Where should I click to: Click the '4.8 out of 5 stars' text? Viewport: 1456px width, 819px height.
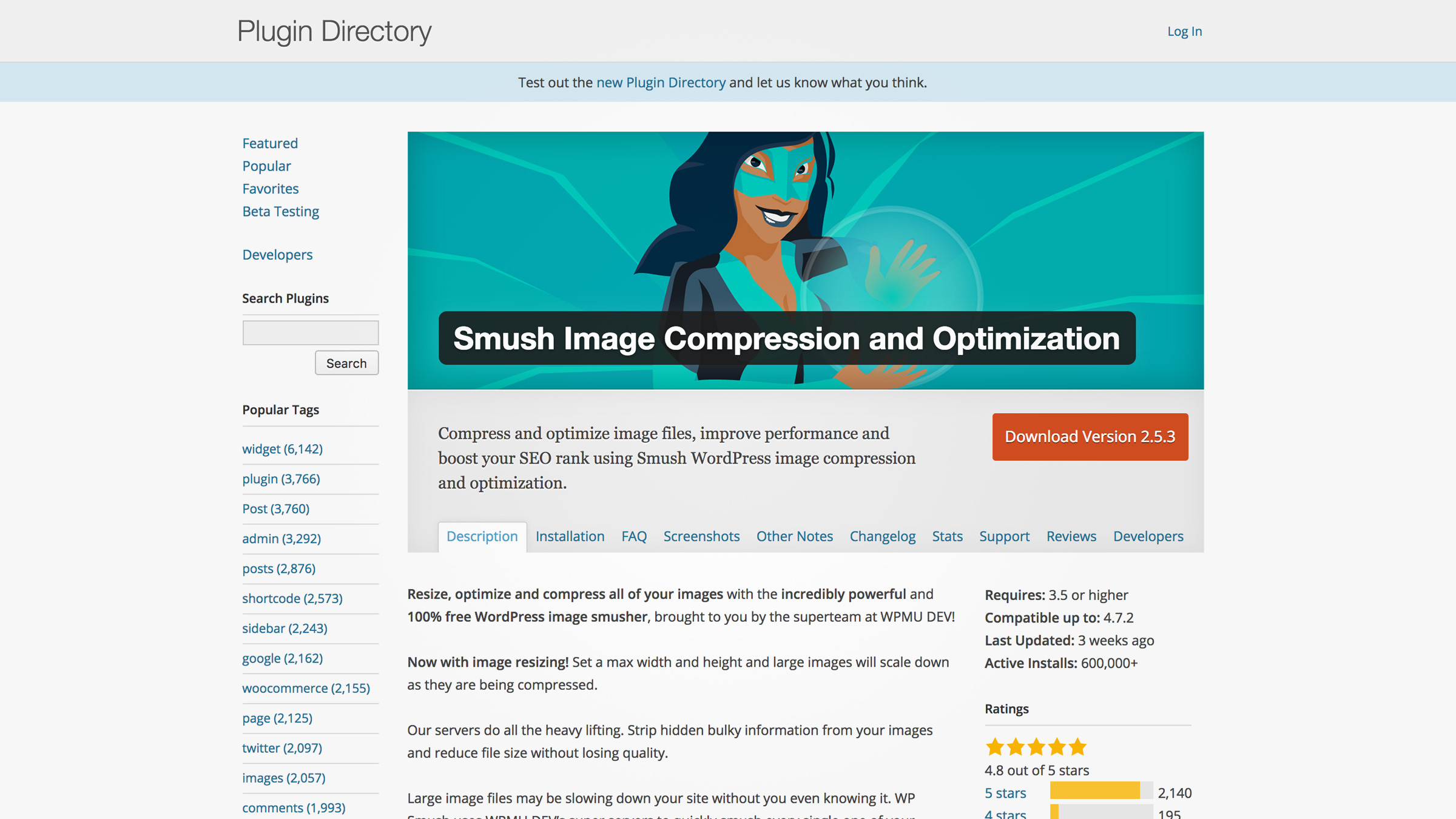pyautogui.click(x=1037, y=770)
